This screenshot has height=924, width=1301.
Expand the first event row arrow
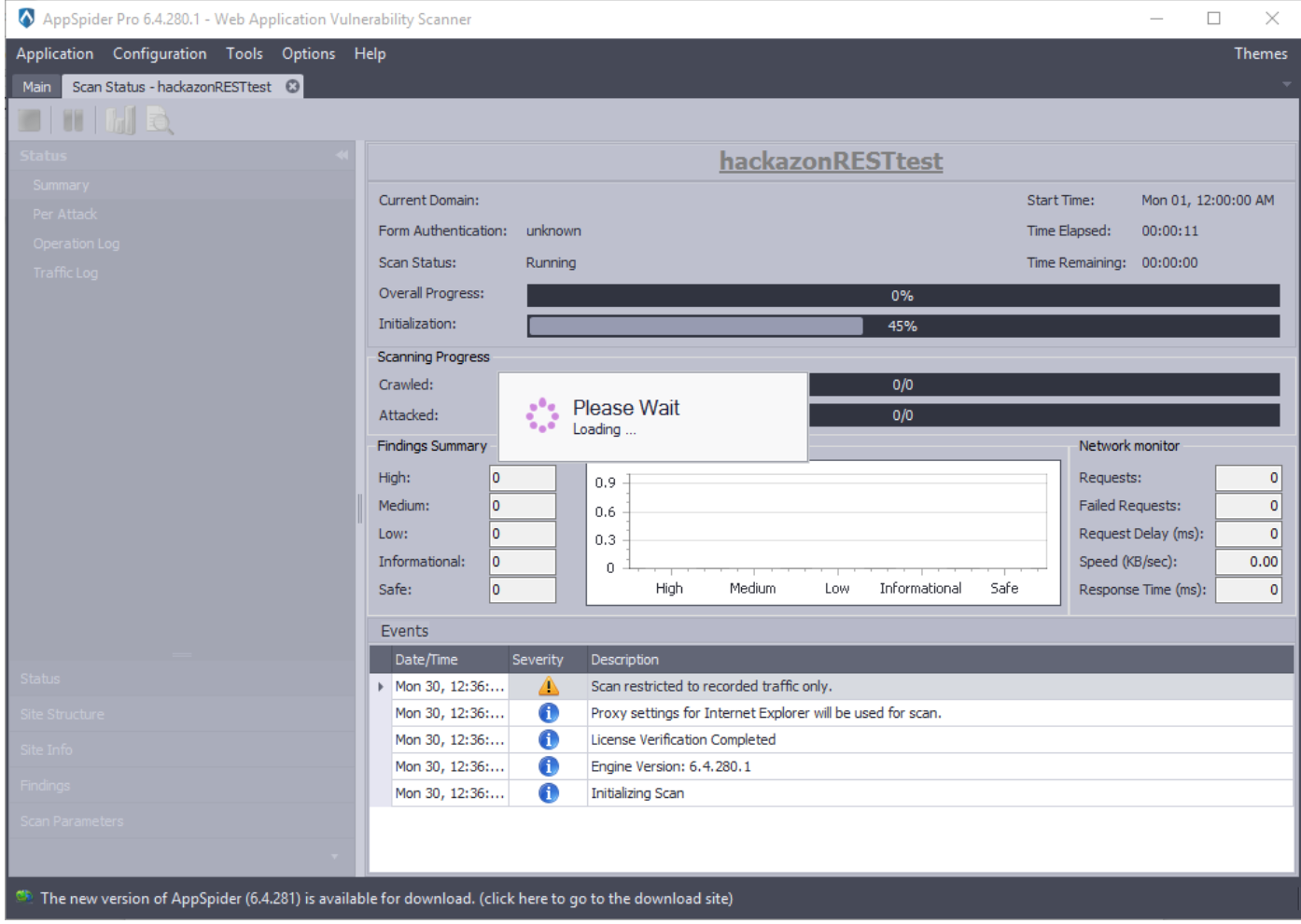coord(381,687)
